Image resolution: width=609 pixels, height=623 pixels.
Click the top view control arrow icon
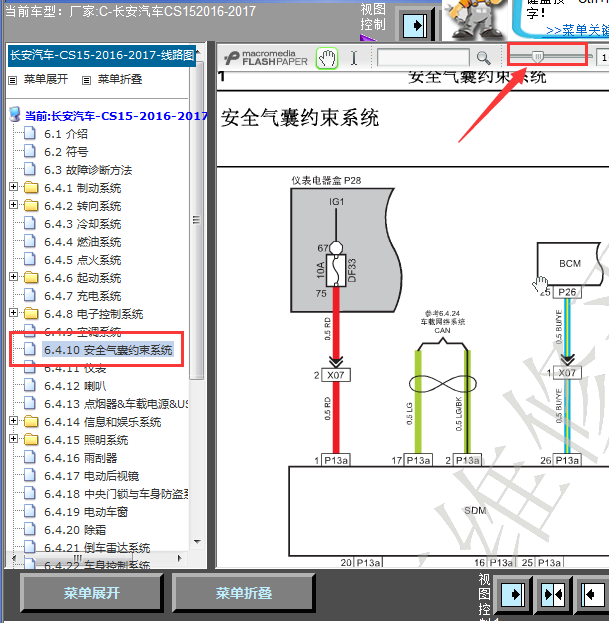(x=415, y=25)
